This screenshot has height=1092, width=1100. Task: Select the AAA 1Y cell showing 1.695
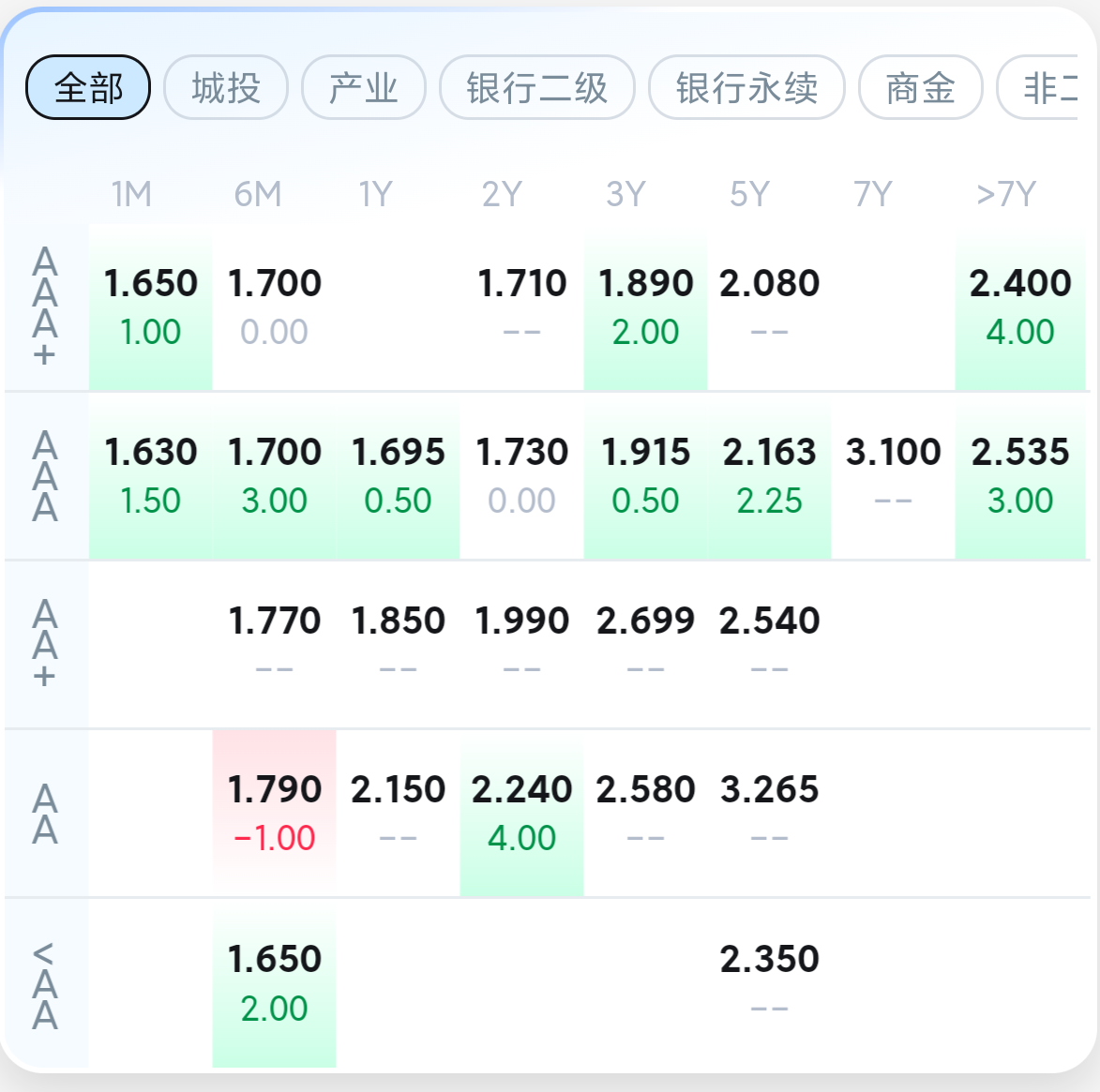pyautogui.click(x=399, y=475)
